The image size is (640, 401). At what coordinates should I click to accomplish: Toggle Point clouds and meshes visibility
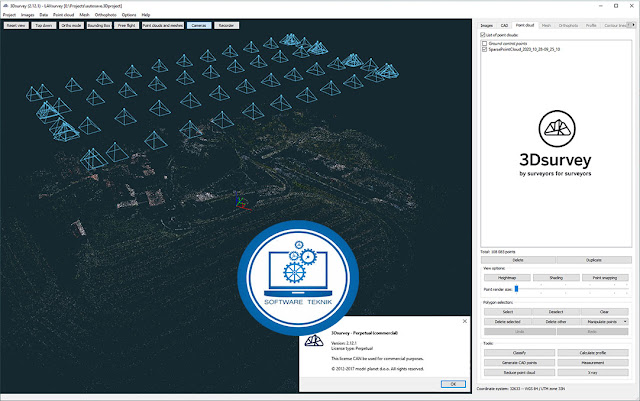point(163,25)
